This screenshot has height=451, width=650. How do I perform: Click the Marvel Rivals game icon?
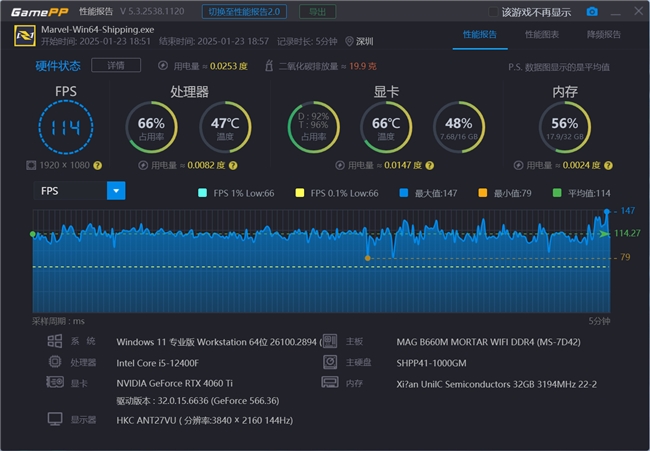(24, 36)
